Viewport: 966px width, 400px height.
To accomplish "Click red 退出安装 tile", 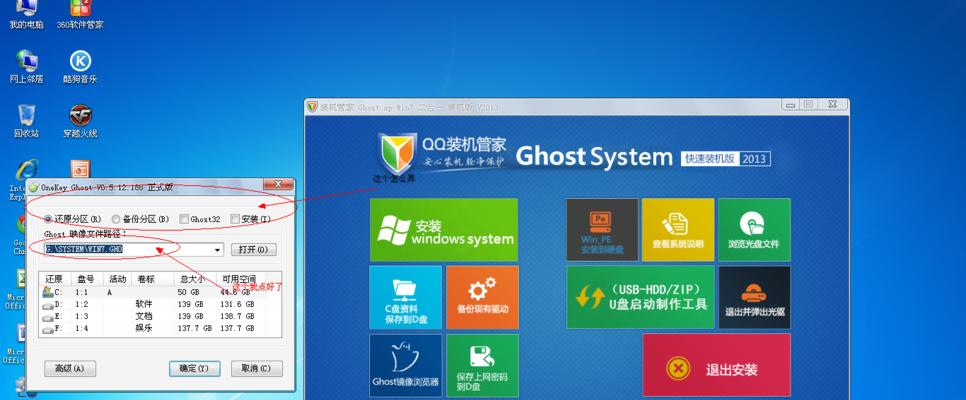I will click(x=716, y=365).
